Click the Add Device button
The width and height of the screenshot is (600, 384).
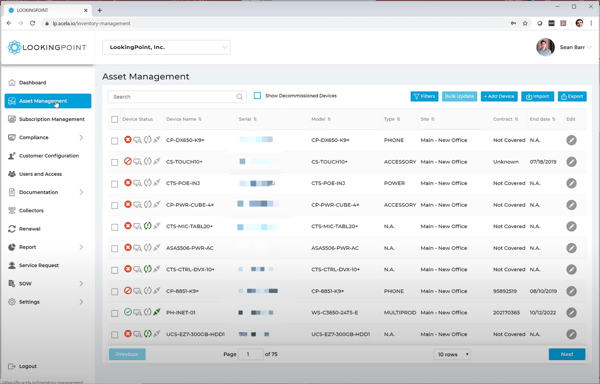click(499, 96)
